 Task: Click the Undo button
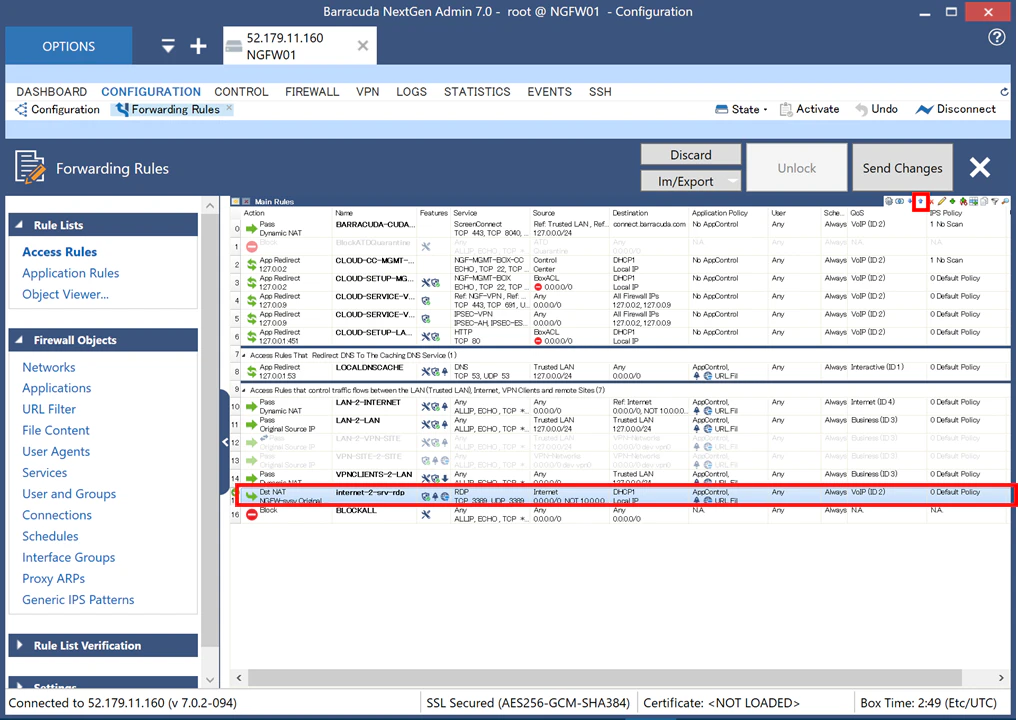point(876,109)
